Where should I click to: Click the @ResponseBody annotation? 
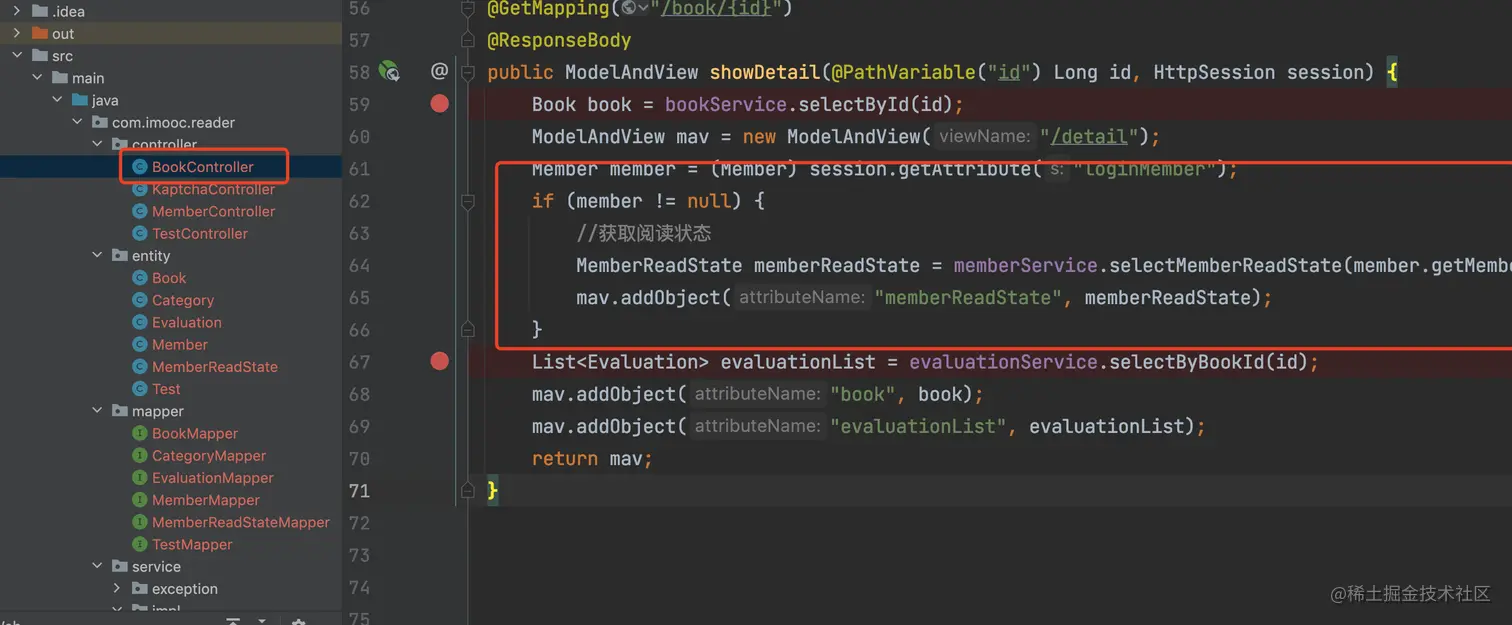click(x=559, y=40)
